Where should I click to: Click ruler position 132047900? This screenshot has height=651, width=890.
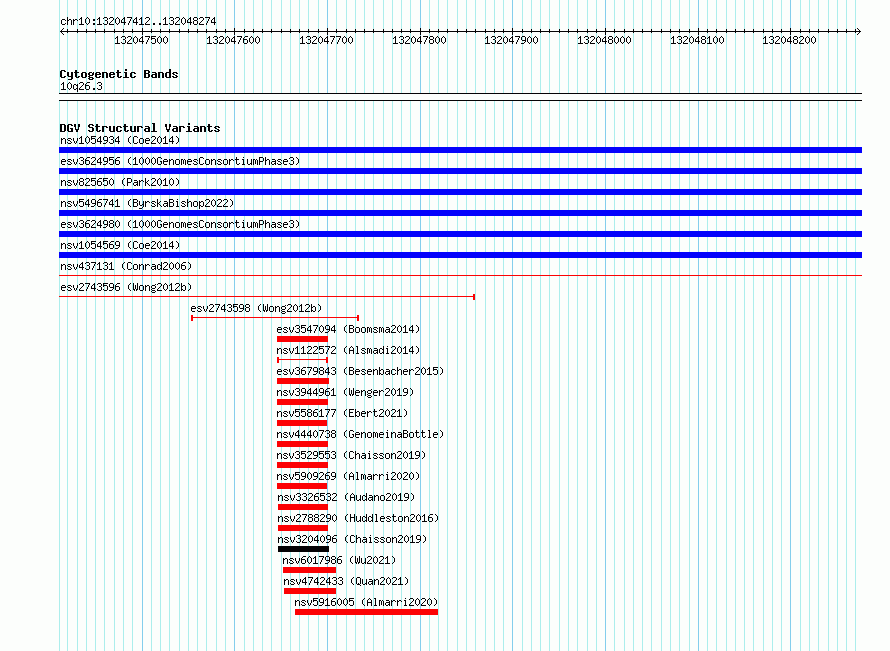[x=511, y=40]
